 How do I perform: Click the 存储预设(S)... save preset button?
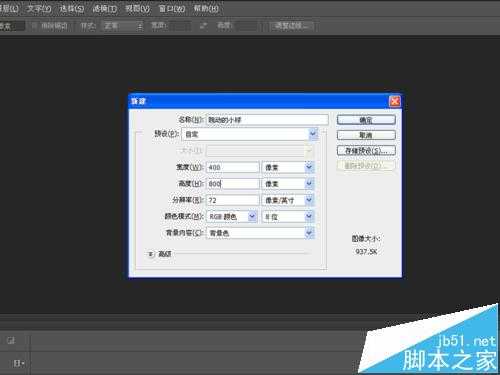pos(366,151)
